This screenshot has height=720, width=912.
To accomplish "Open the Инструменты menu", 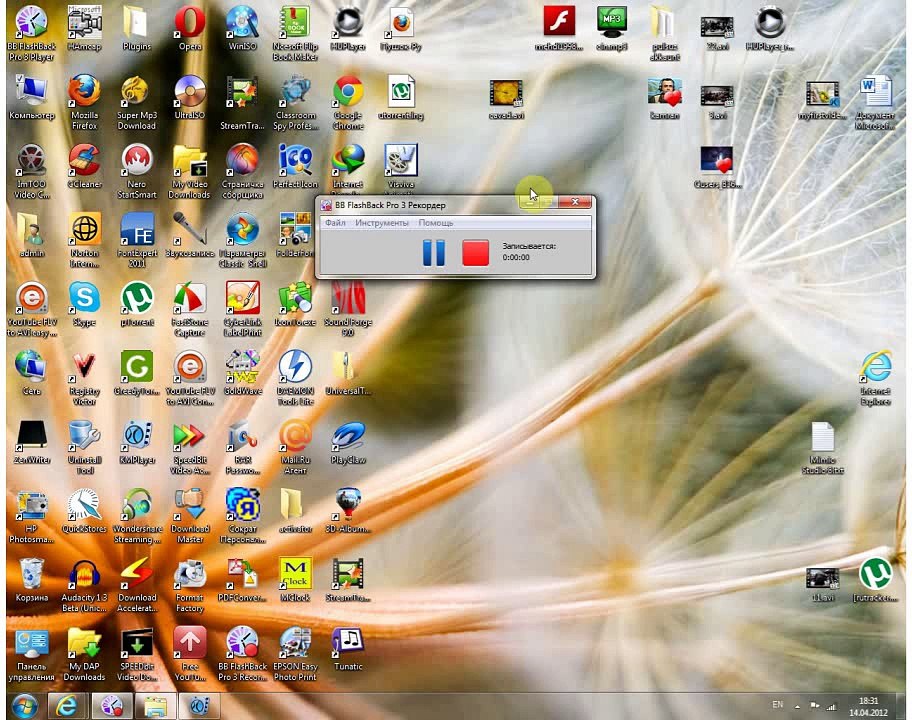I will 382,223.
